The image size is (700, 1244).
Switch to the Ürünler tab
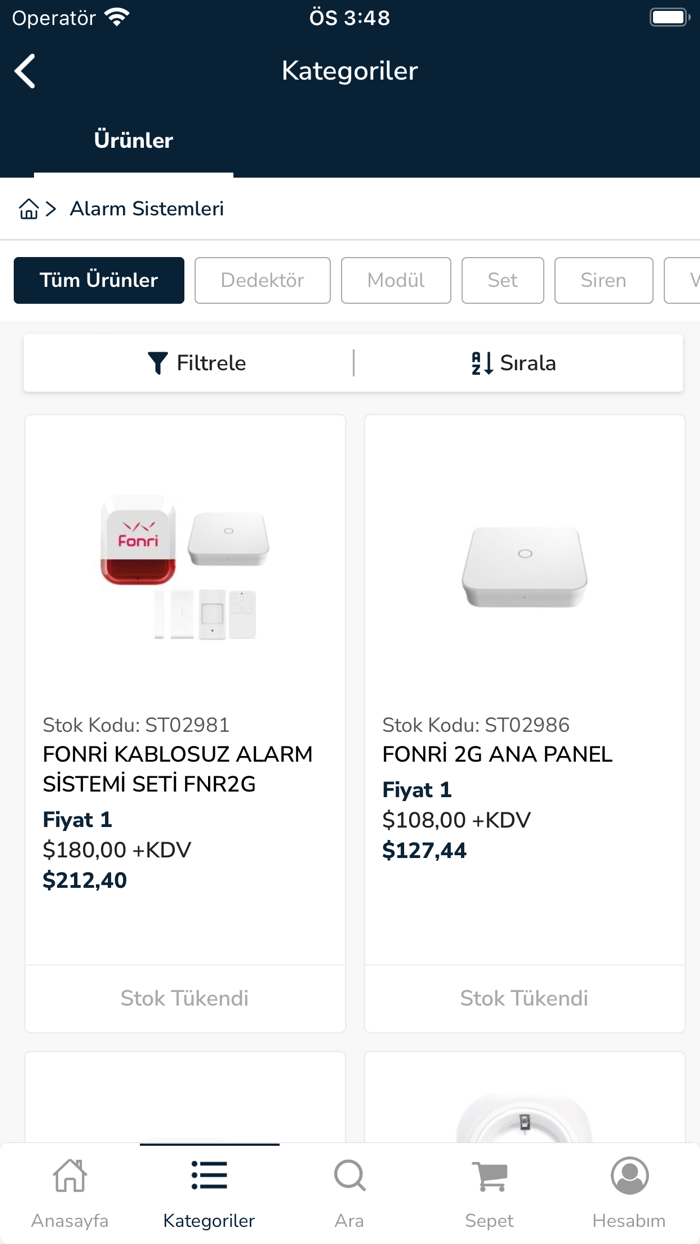pyautogui.click(x=133, y=141)
